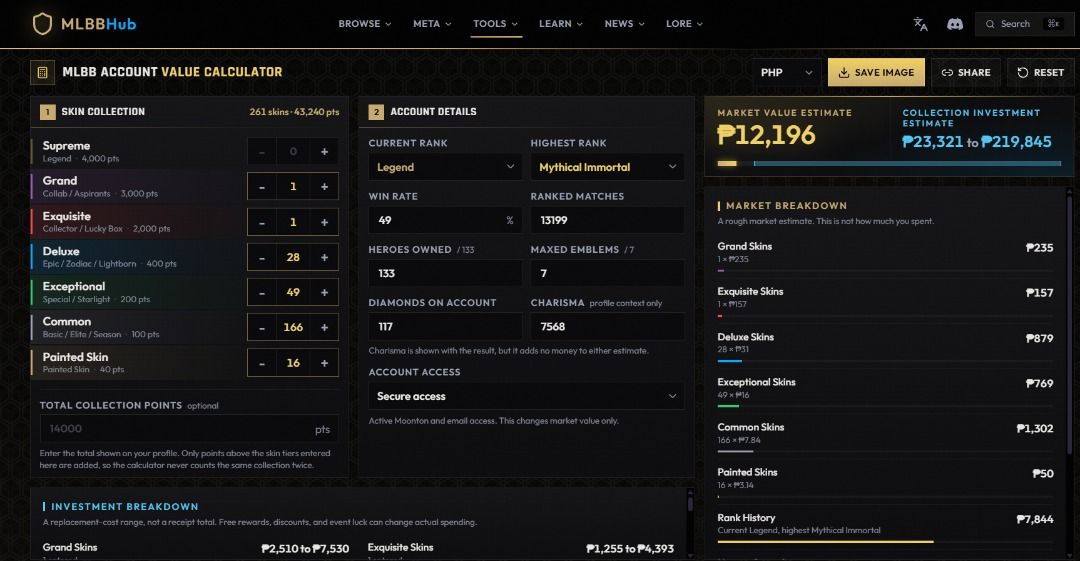
Task: Increase Deluxe skin count with plus
Action: [x=324, y=257]
